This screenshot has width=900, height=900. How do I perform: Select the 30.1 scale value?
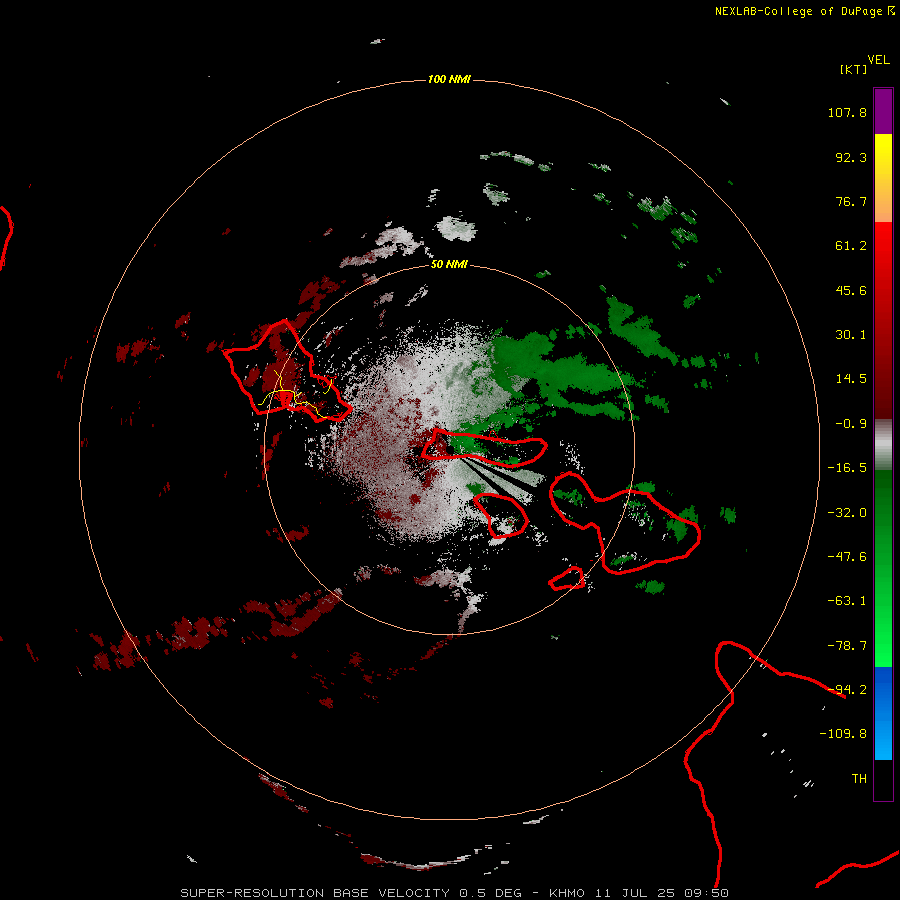851,335
